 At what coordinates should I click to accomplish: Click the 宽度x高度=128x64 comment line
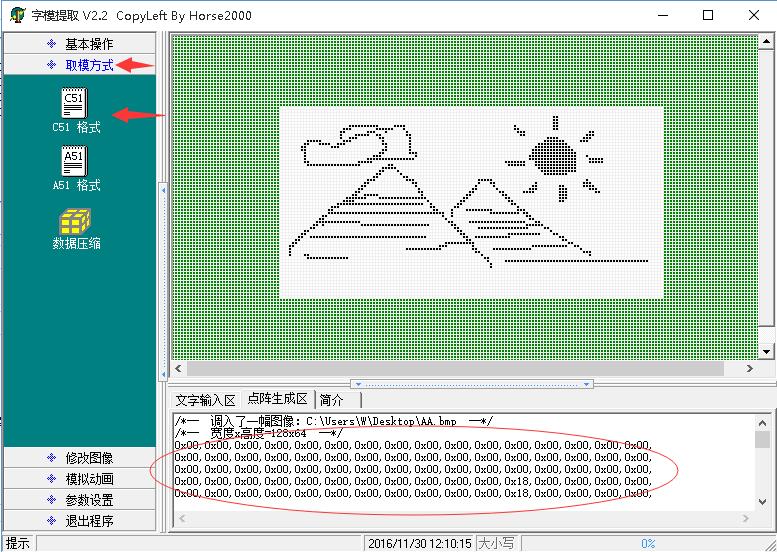point(258,434)
